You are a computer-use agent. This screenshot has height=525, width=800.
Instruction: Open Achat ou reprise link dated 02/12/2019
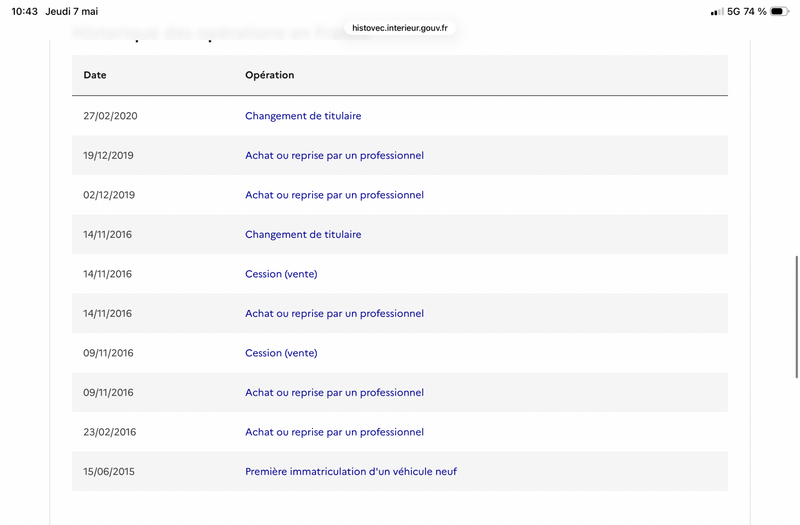(334, 195)
